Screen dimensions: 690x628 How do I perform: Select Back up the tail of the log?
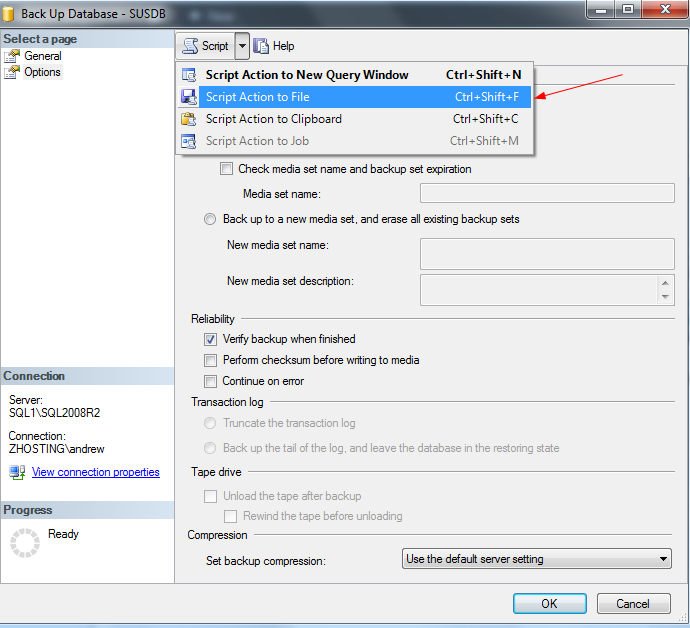point(210,448)
